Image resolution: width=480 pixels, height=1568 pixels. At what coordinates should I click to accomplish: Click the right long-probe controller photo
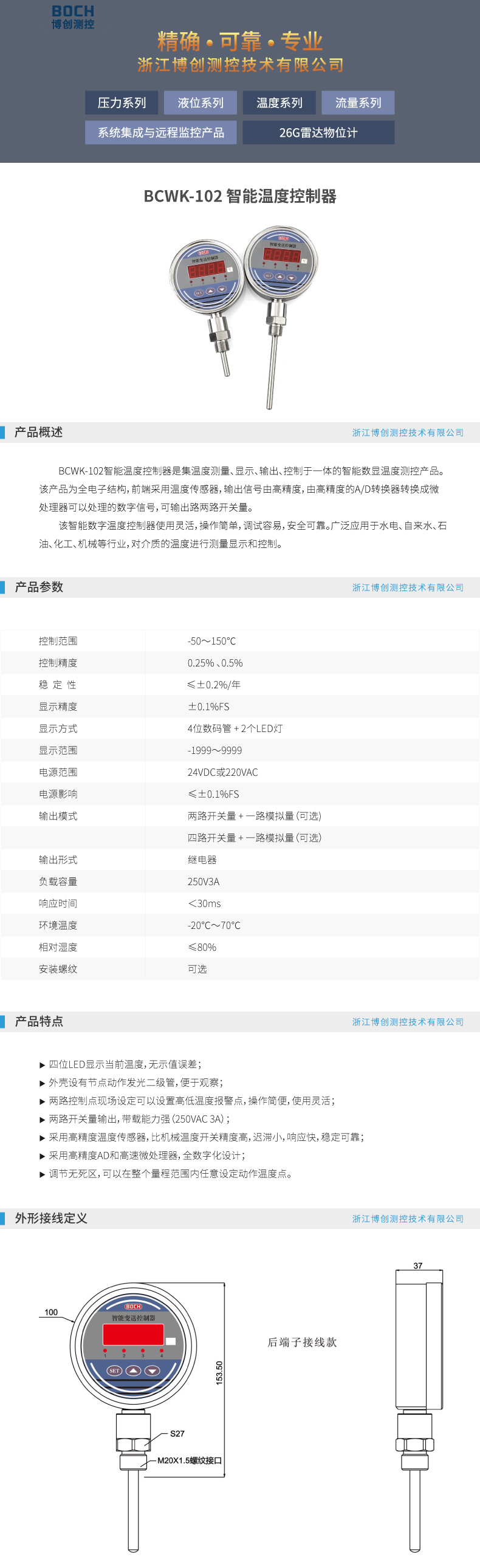point(281,317)
